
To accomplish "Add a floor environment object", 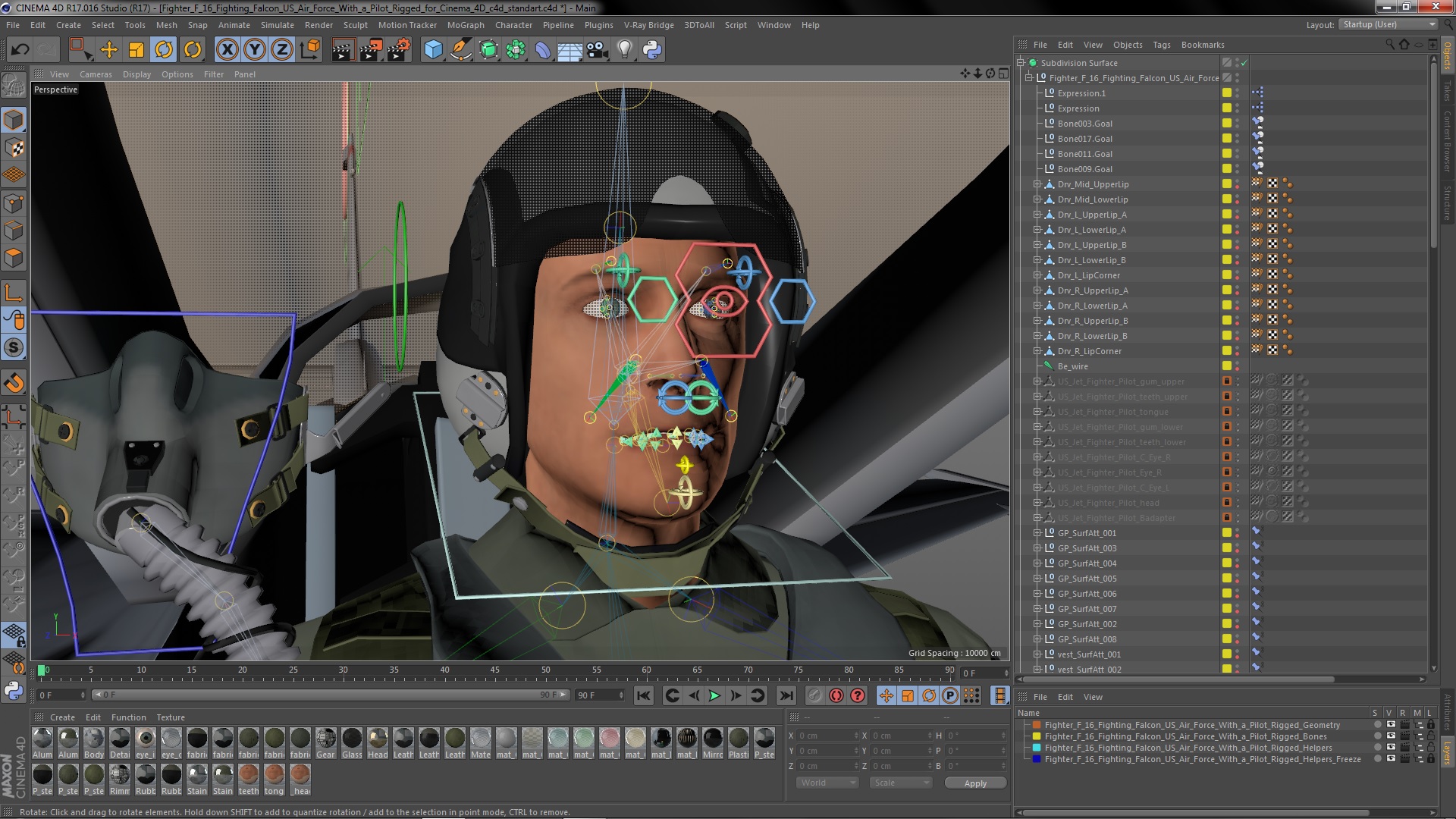I will coord(570,50).
